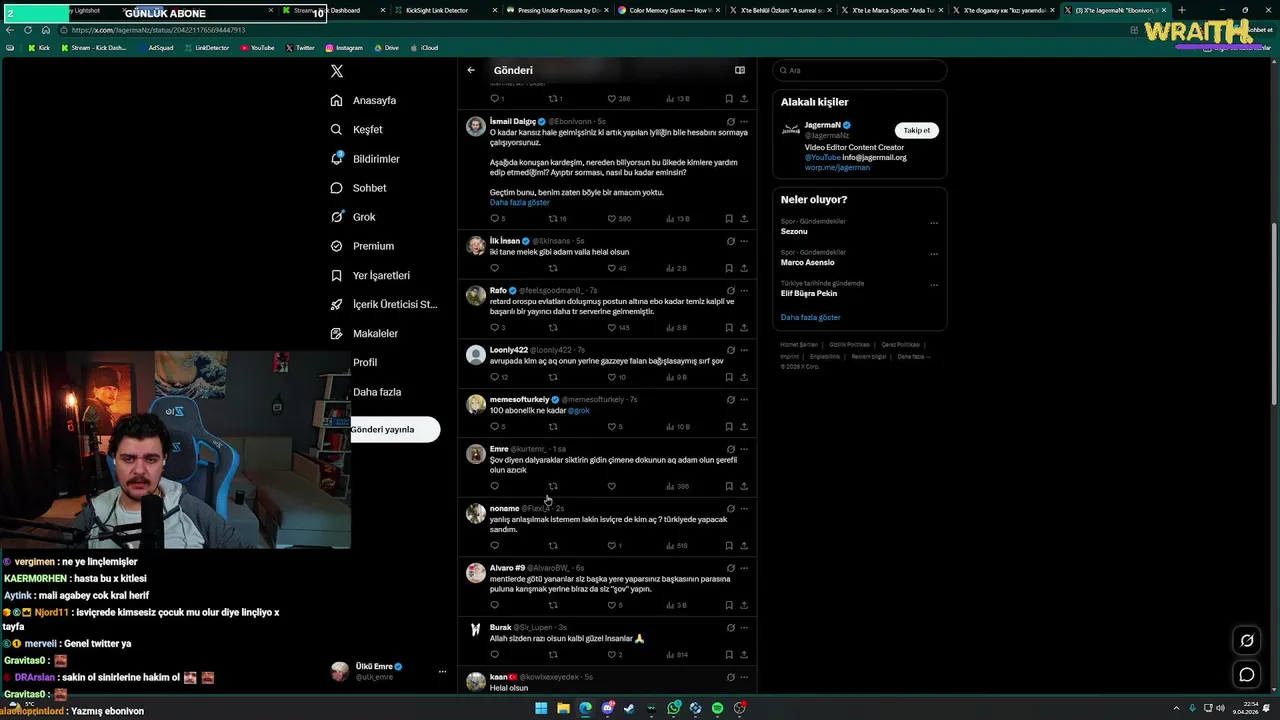Follow JagermaN with Takip et

click(917, 130)
